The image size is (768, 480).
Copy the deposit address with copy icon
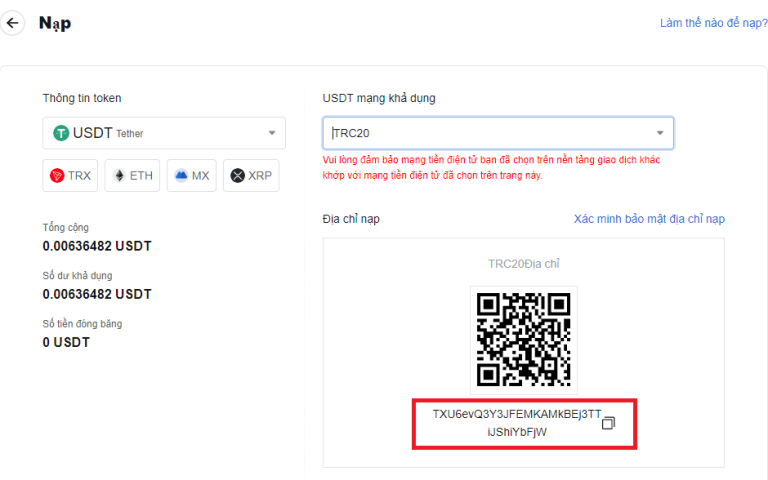point(608,423)
